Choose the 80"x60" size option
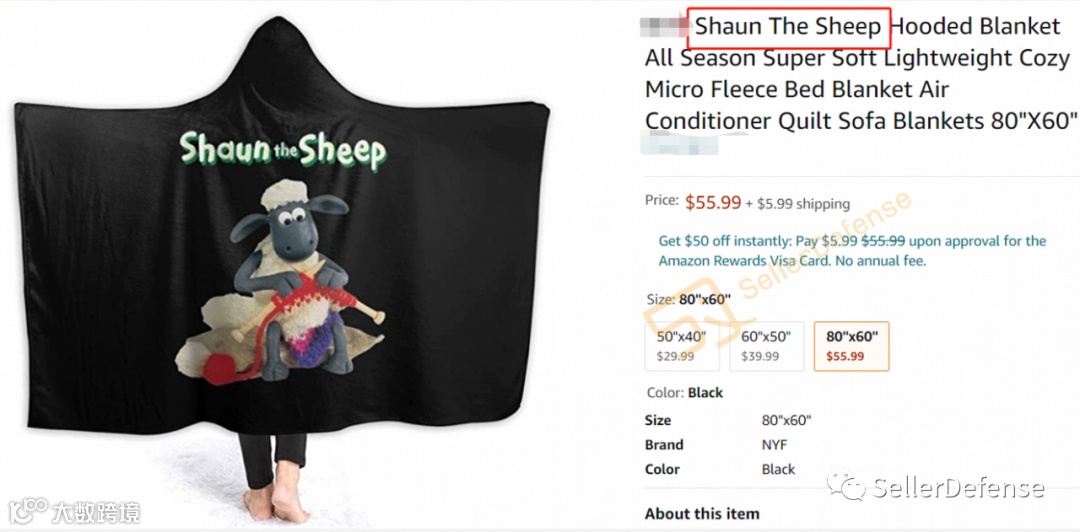 tap(851, 346)
